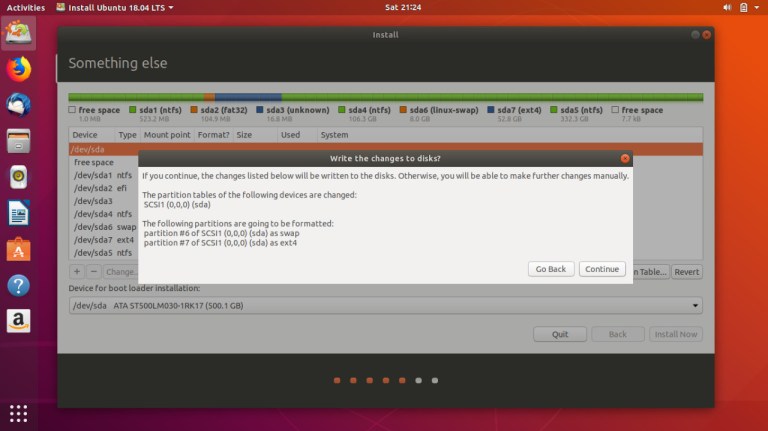Close the Write changes to disks dialog
The width and height of the screenshot is (768, 431).
(x=625, y=158)
